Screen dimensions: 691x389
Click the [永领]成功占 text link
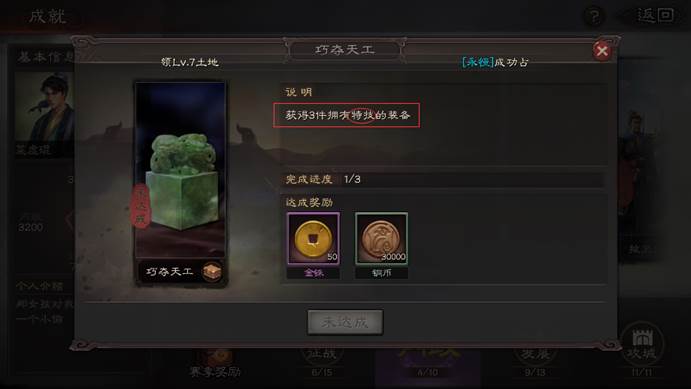[494, 62]
